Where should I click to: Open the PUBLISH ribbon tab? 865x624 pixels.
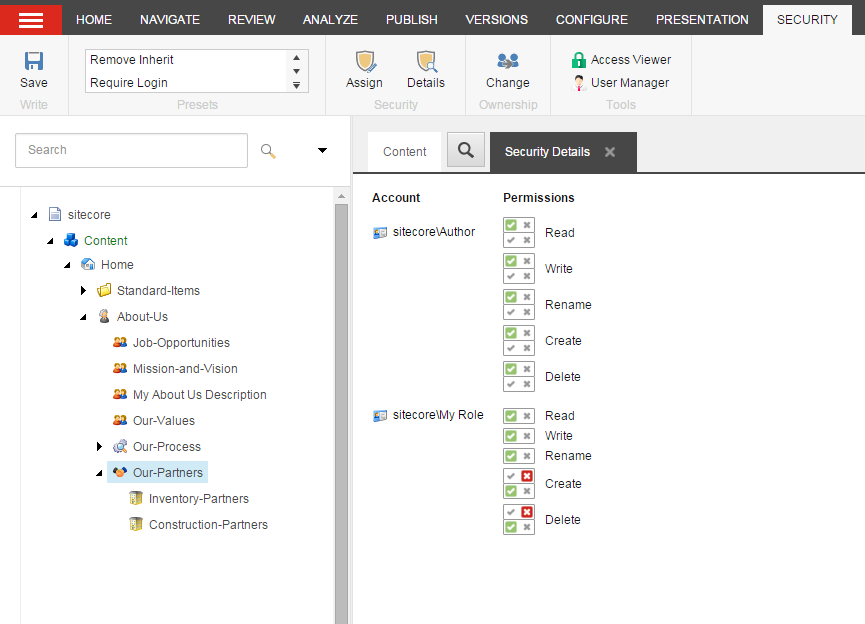(x=412, y=20)
